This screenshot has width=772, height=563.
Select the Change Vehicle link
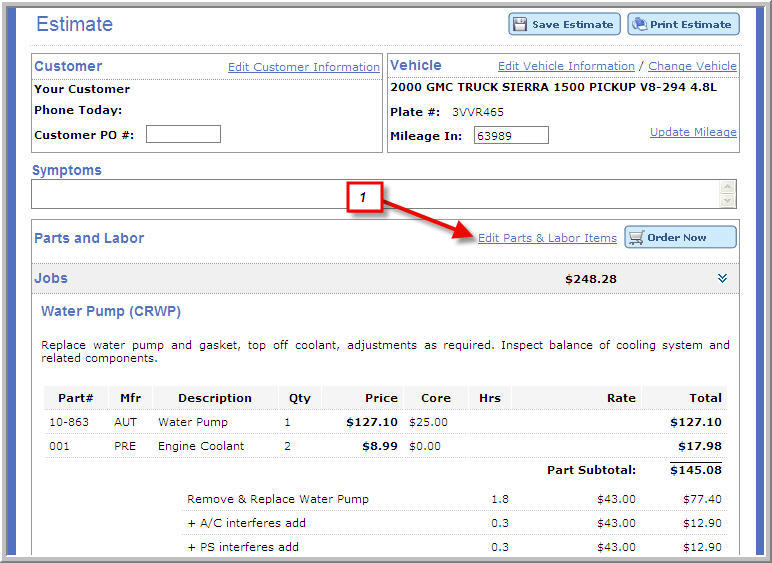tap(692, 67)
